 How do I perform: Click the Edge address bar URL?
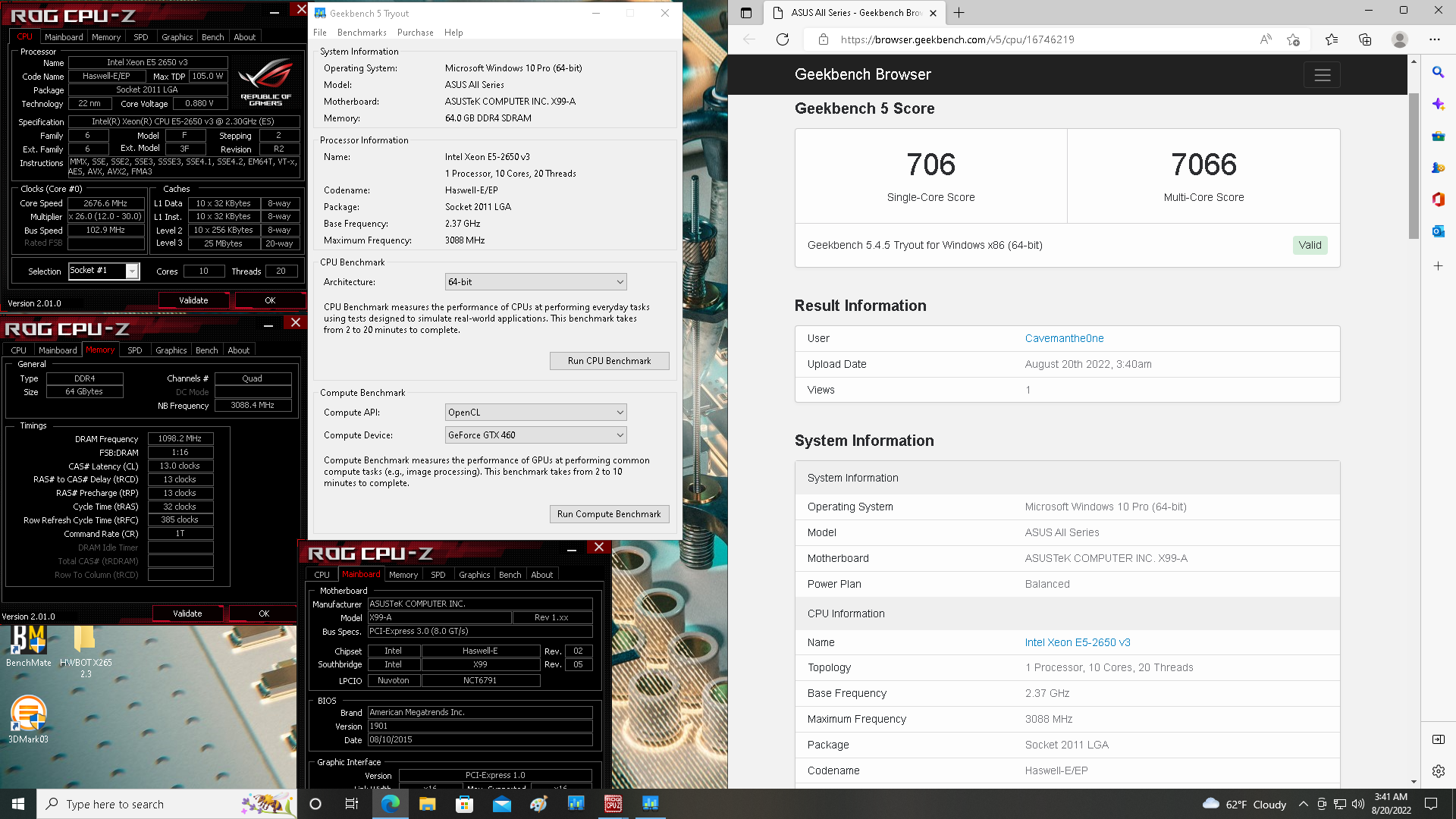coord(957,39)
